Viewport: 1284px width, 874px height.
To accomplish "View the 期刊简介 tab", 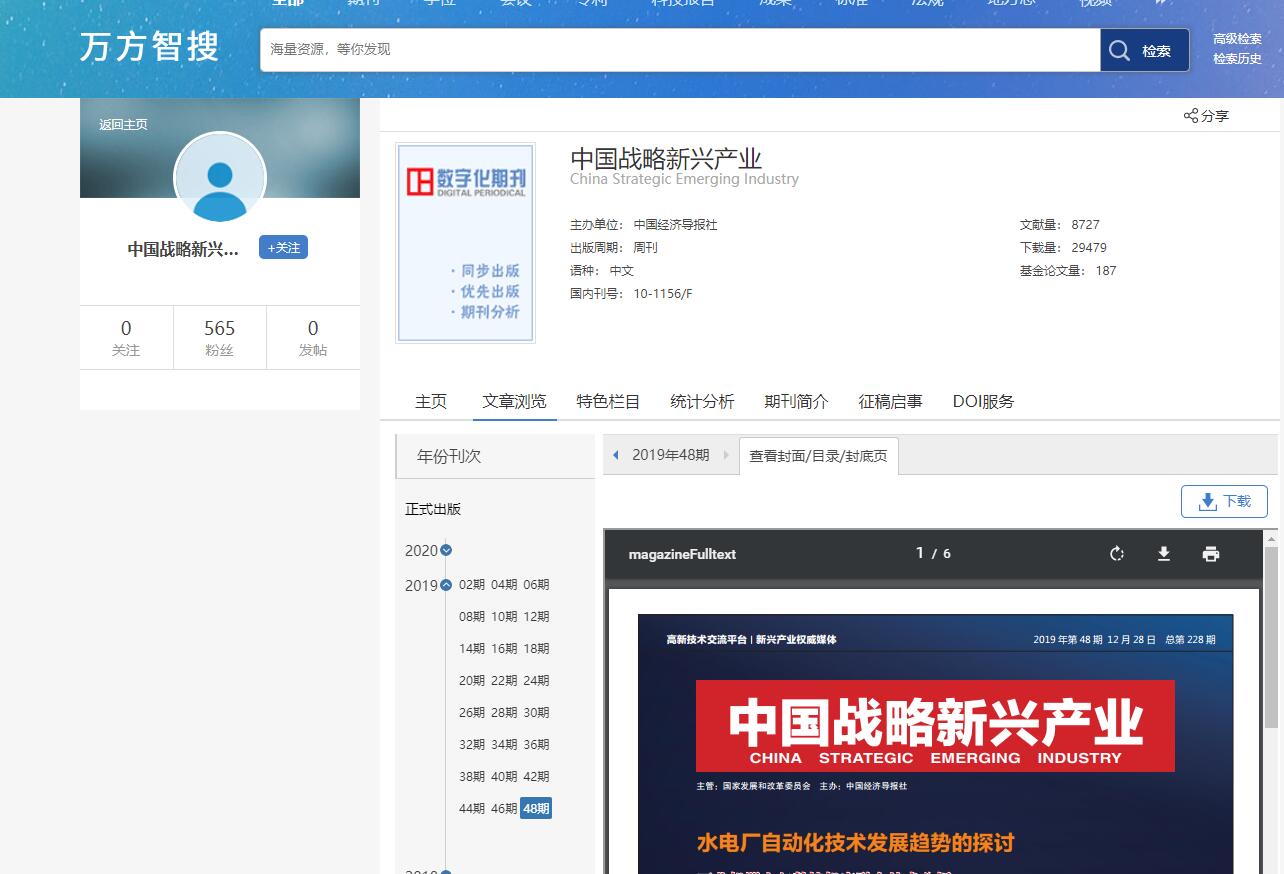I will pyautogui.click(x=796, y=401).
